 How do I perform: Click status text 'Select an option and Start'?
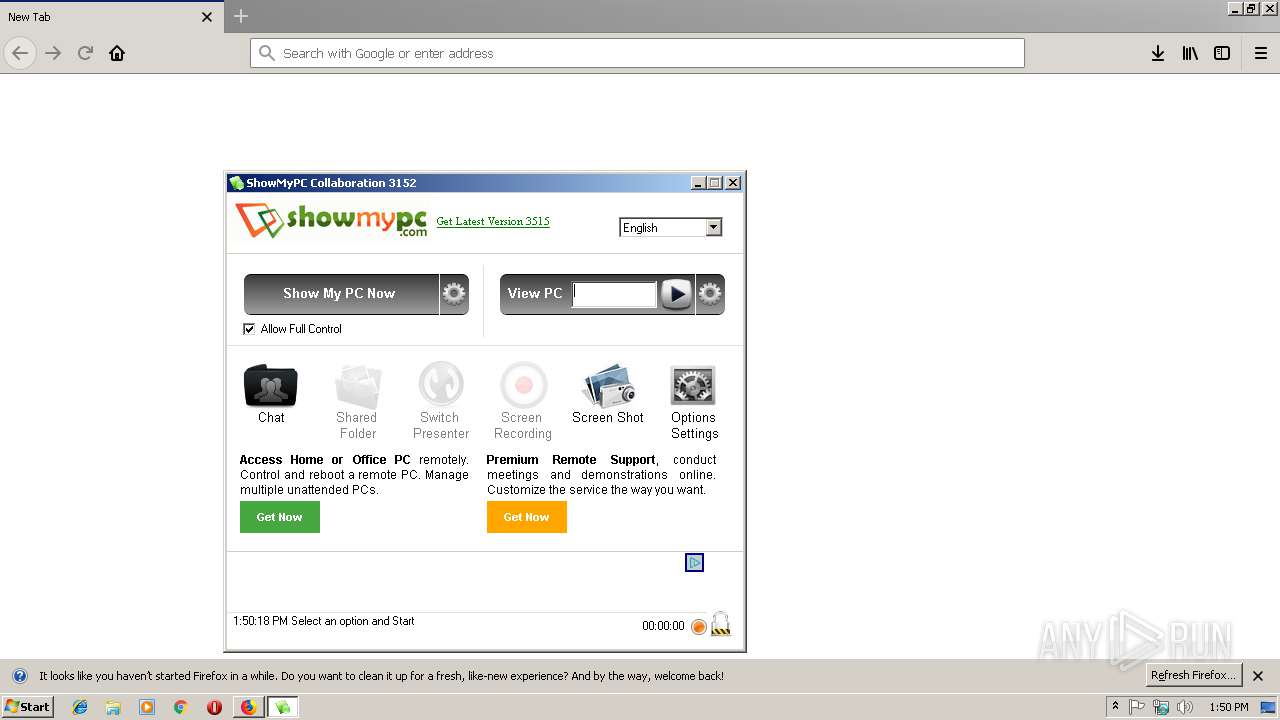(353, 621)
